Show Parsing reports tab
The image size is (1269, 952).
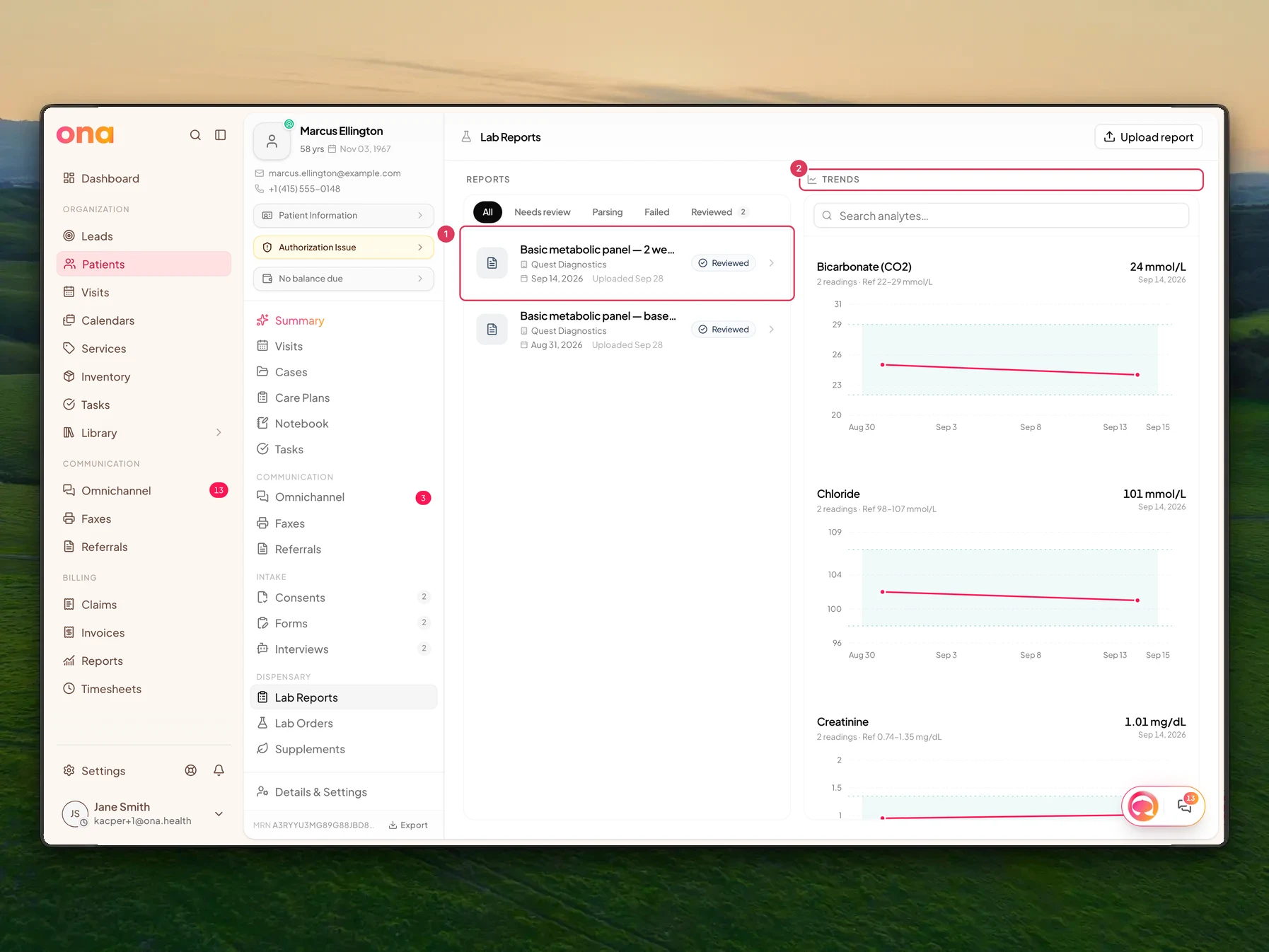pos(608,212)
